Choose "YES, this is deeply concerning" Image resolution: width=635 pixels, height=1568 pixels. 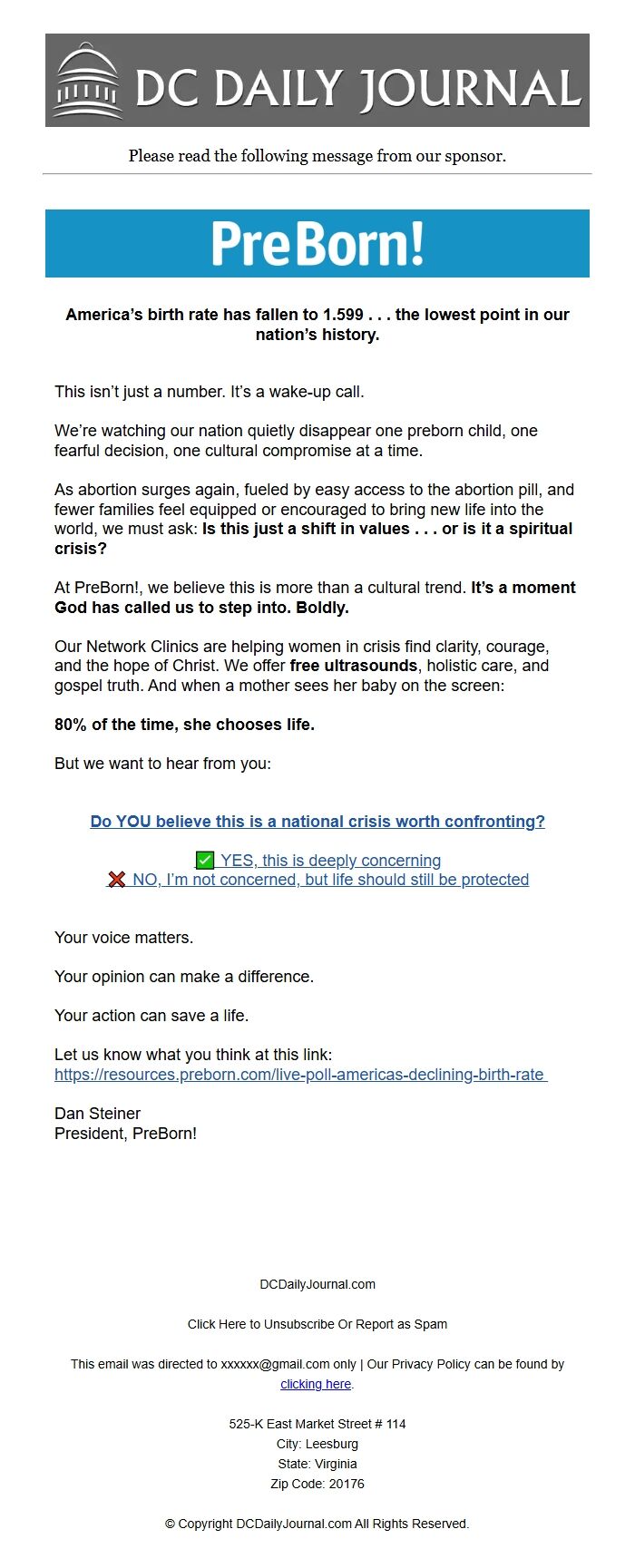tap(330, 861)
